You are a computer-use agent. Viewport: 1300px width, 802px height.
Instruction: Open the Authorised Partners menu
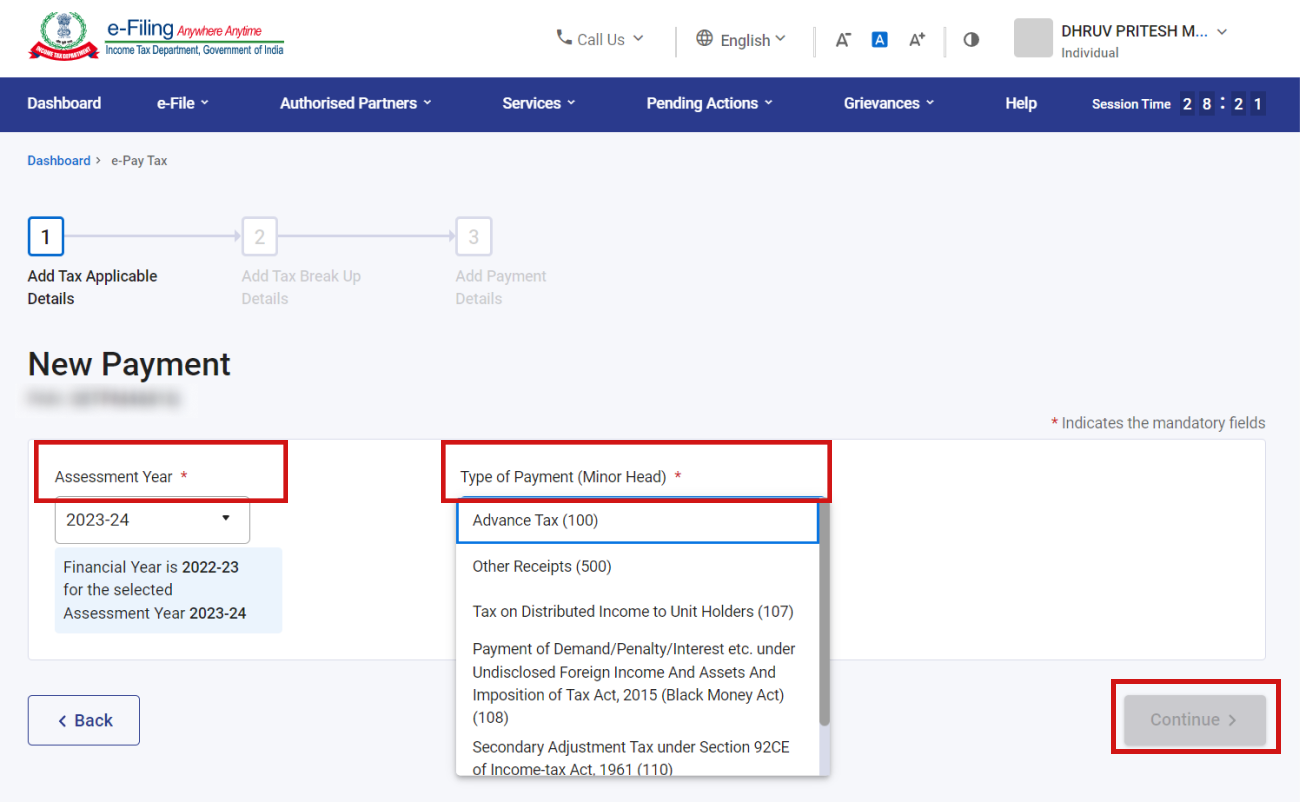(355, 103)
